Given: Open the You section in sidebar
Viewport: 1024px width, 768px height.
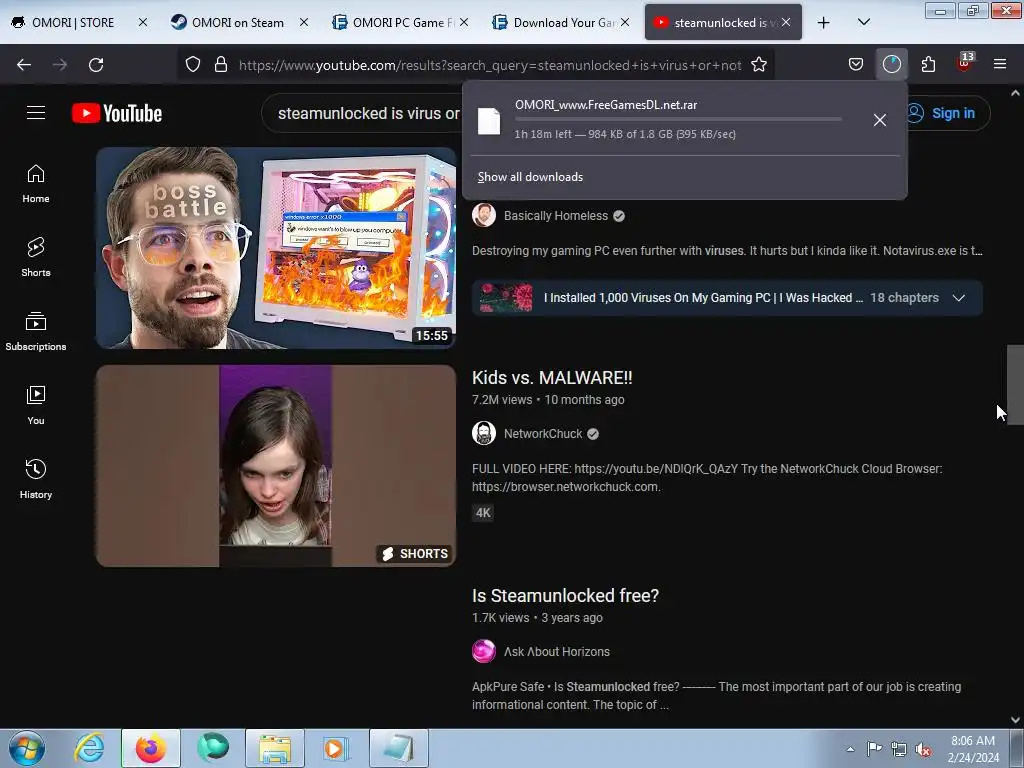Looking at the screenshot, I should click(36, 406).
